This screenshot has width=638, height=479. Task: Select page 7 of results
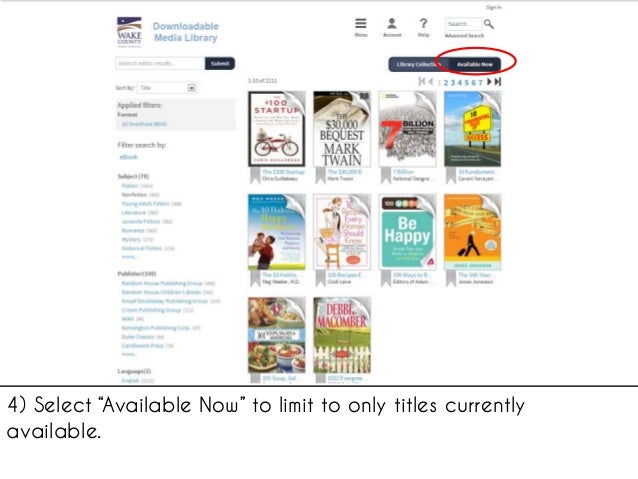tap(480, 83)
